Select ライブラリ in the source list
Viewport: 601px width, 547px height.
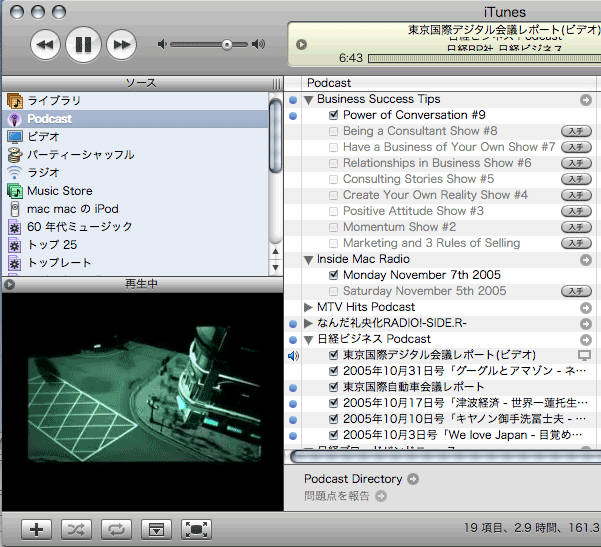click(54, 101)
